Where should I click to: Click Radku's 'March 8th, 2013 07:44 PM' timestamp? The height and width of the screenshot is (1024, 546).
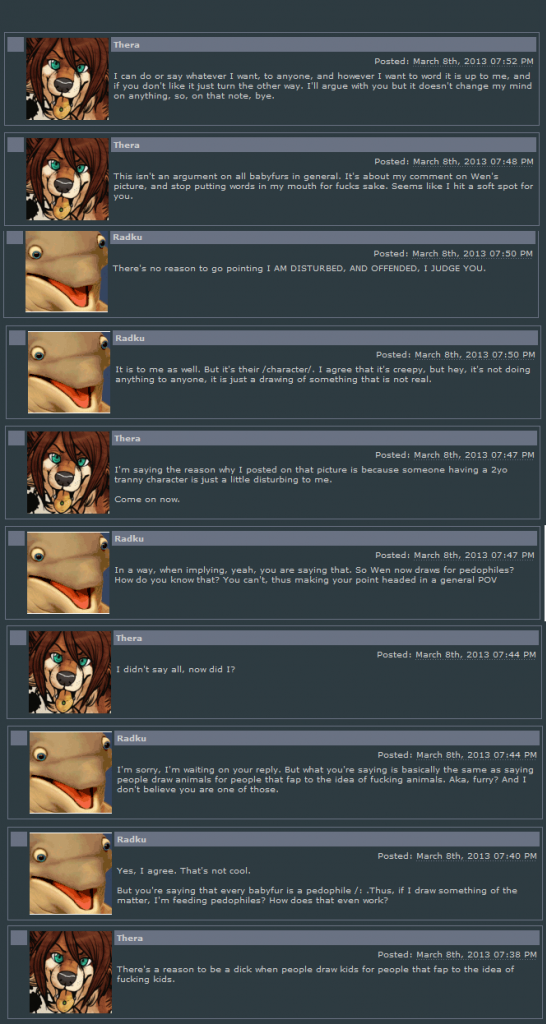[476, 755]
